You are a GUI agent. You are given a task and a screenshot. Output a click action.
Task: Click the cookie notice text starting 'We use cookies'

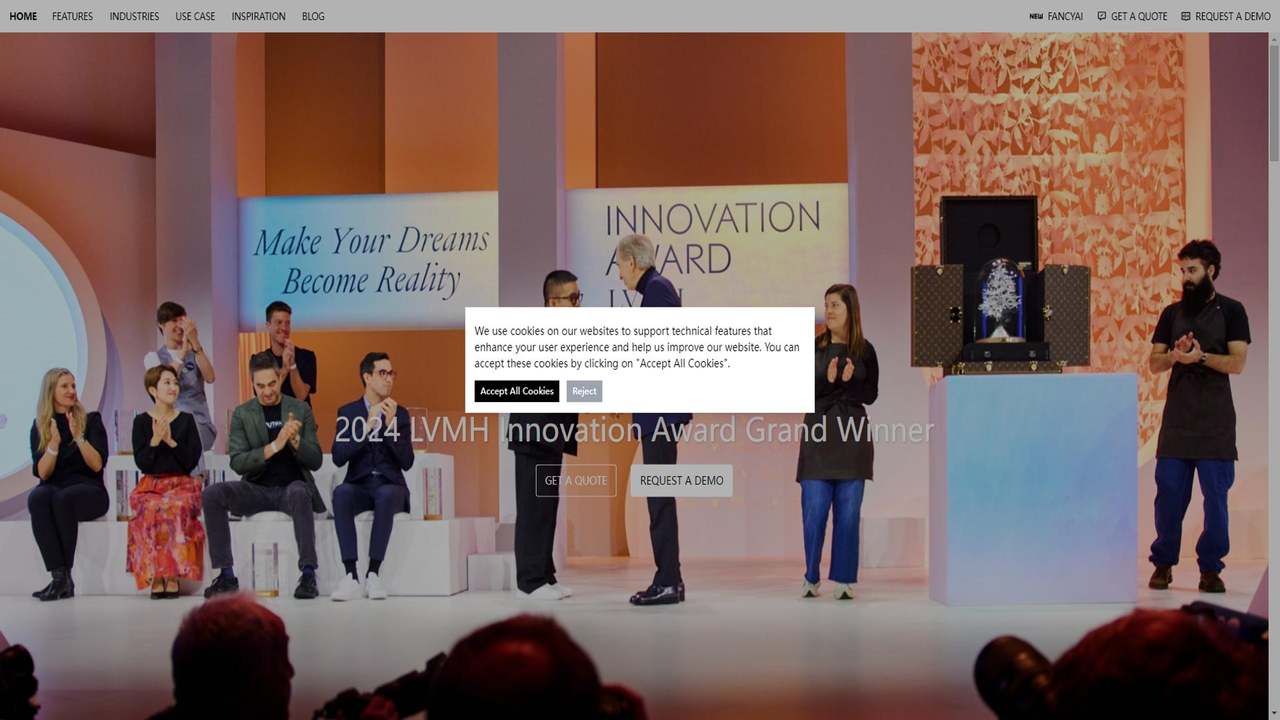(637, 347)
